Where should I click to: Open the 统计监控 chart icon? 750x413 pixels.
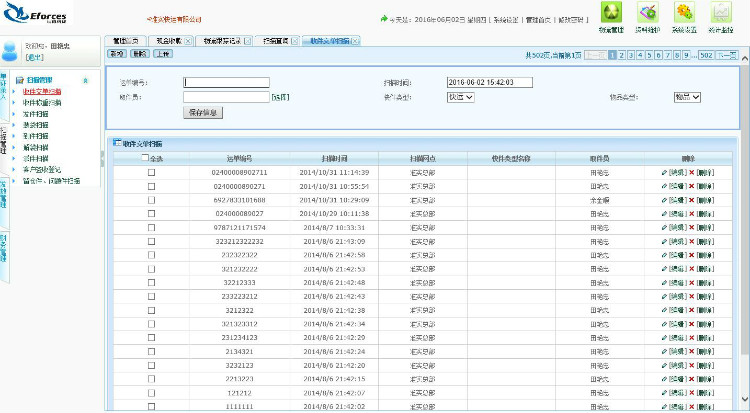721,12
